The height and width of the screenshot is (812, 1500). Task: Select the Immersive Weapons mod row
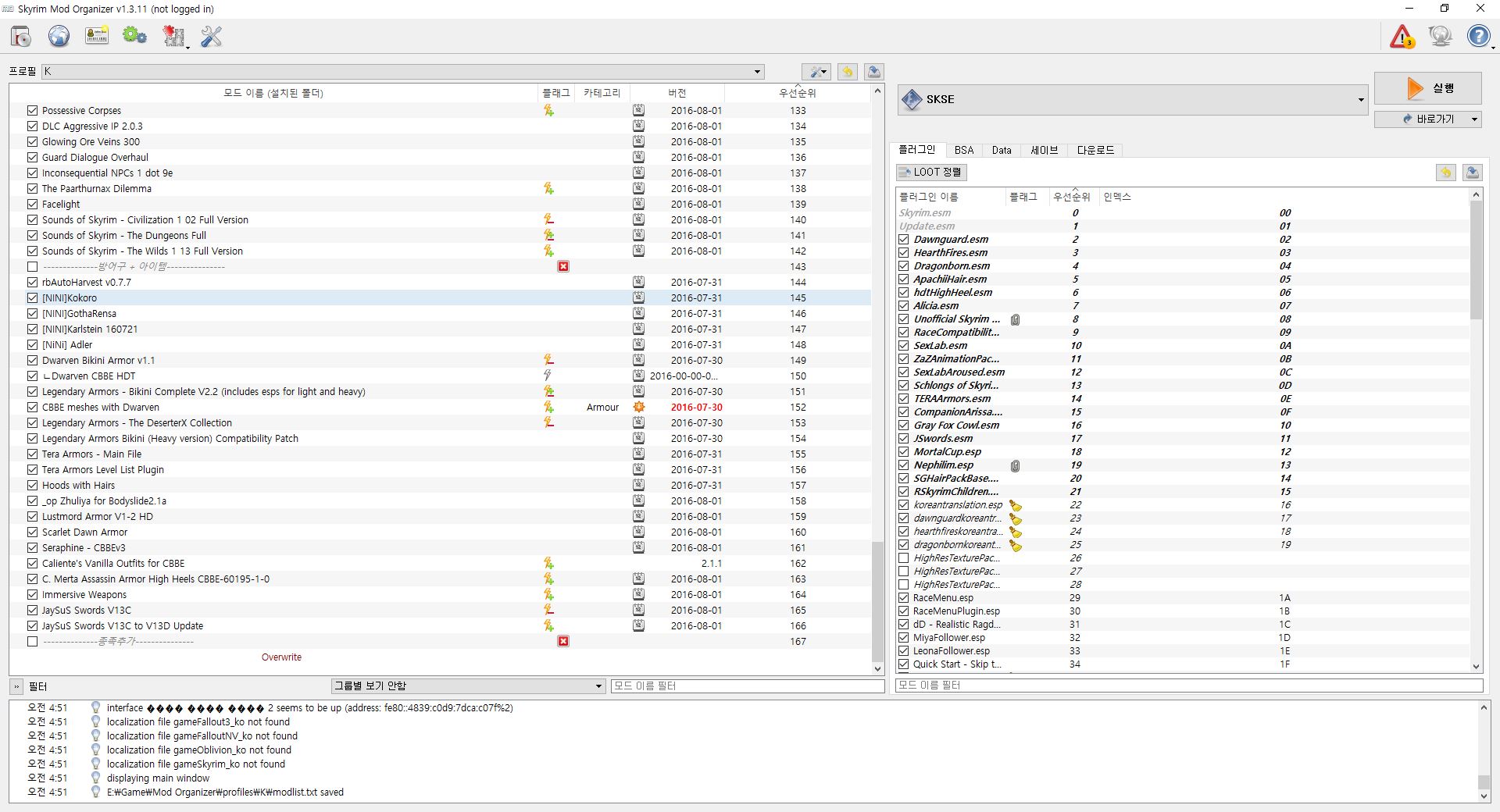pyautogui.click(x=440, y=594)
